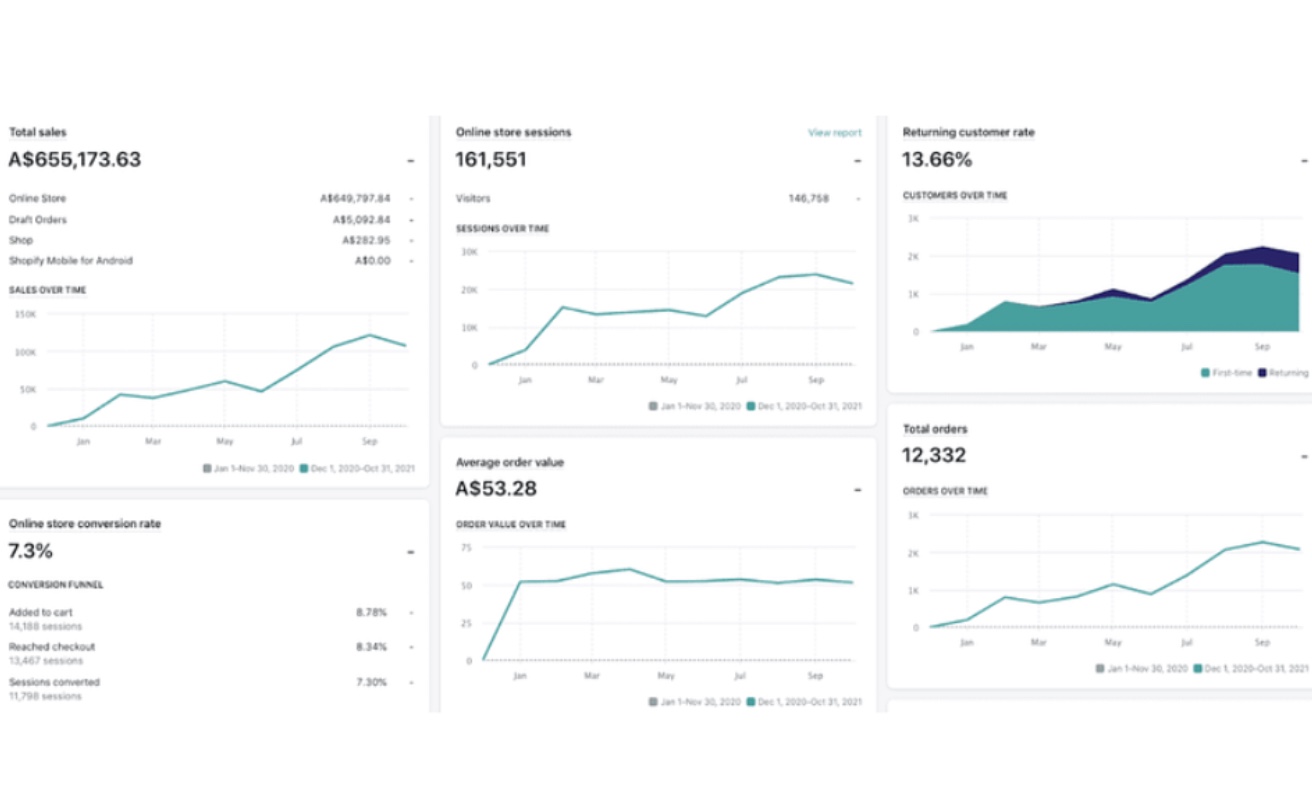
Task: Click gray 2020 legend swatch under order value chart
Action: point(653,702)
